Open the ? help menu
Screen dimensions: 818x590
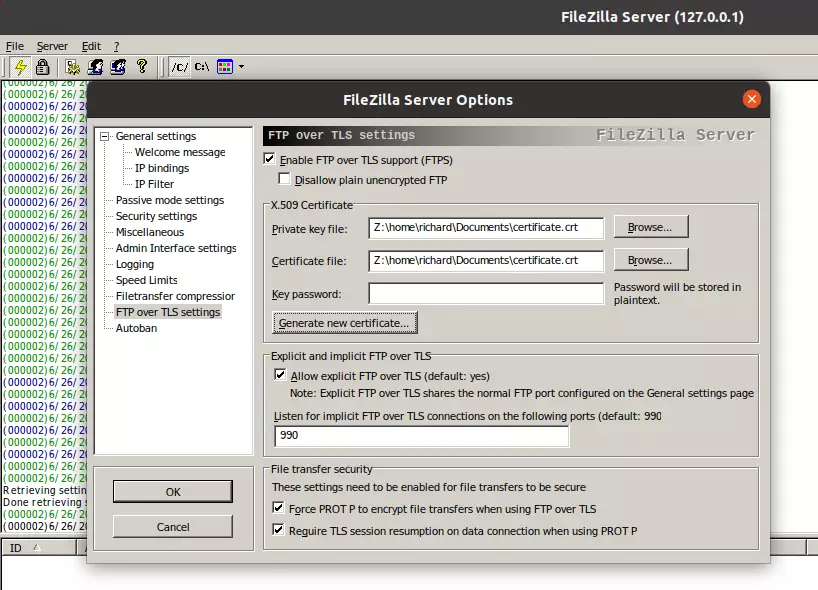point(117,46)
